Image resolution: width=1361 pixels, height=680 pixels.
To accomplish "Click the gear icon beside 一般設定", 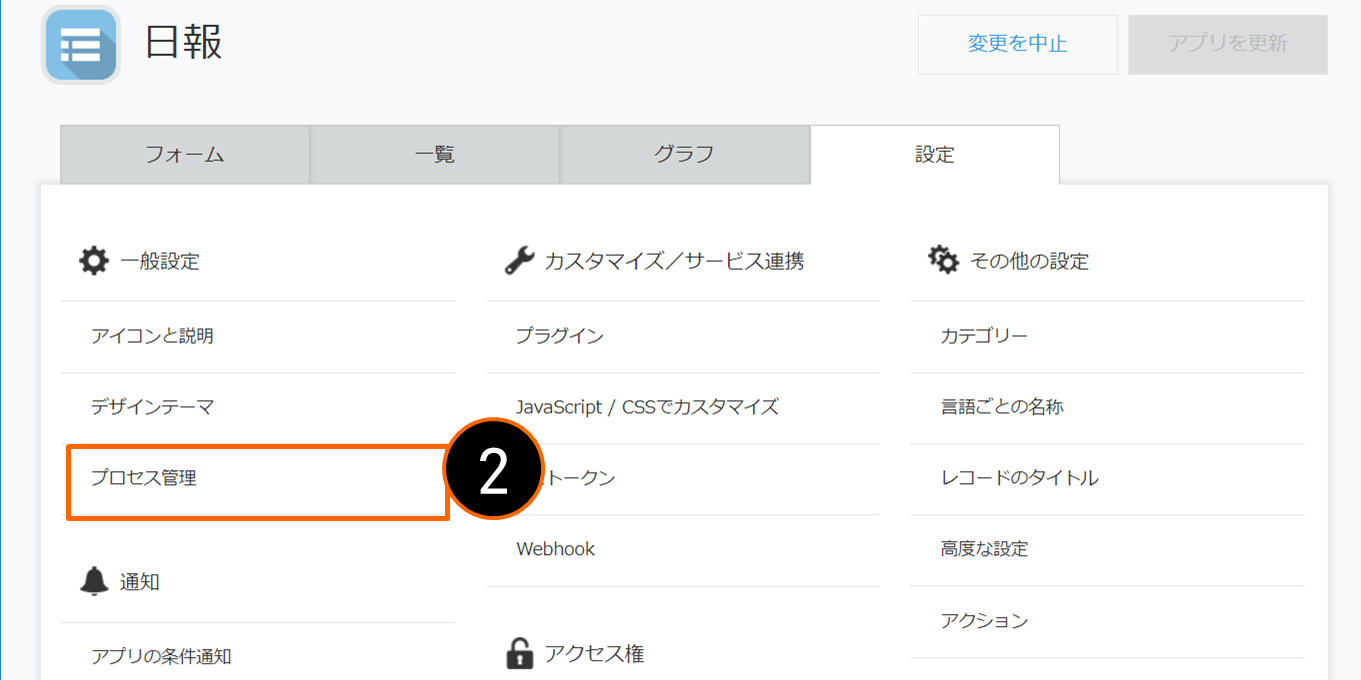I will 94,261.
